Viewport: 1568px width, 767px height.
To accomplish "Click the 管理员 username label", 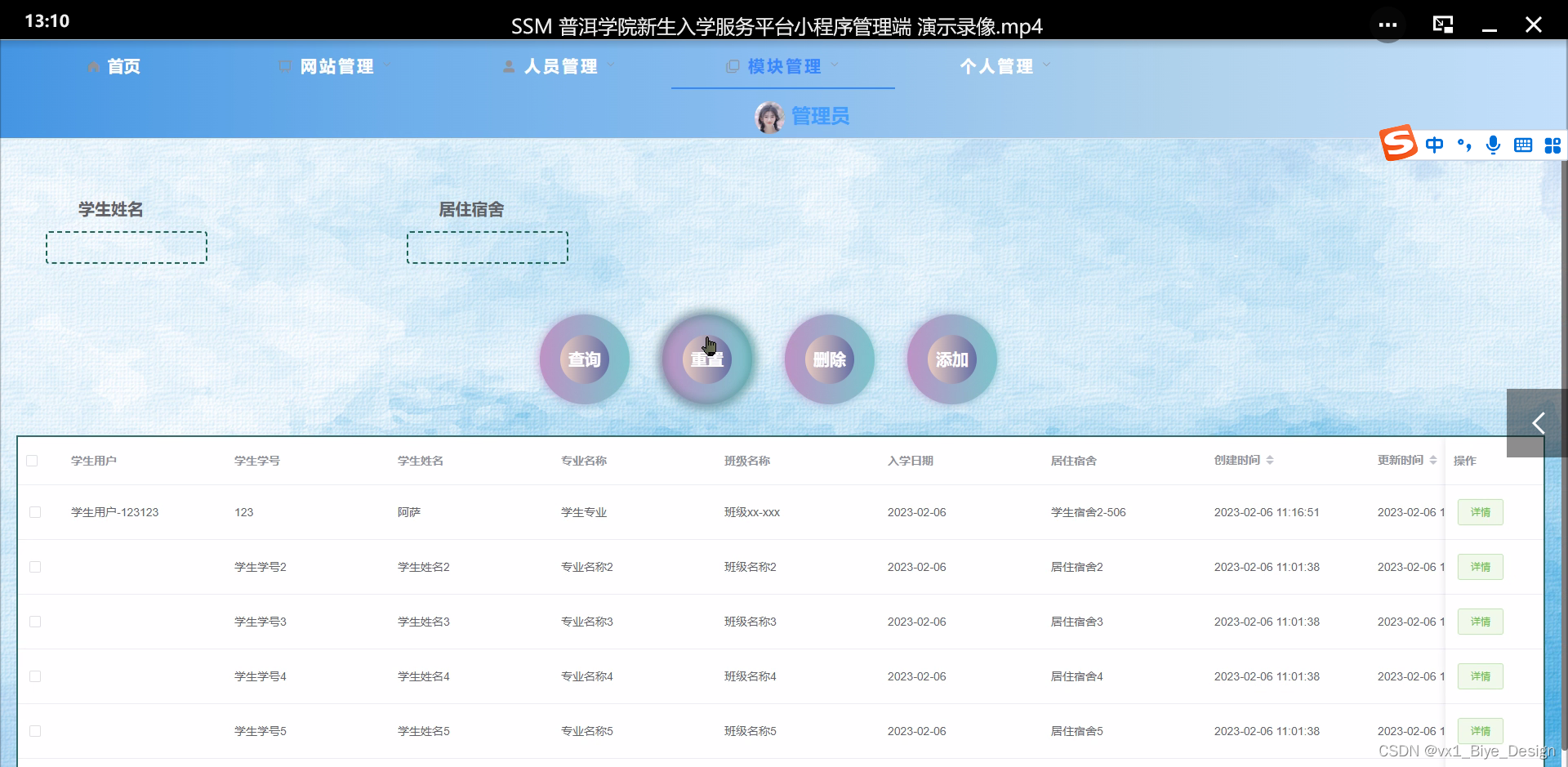I will point(821,117).
